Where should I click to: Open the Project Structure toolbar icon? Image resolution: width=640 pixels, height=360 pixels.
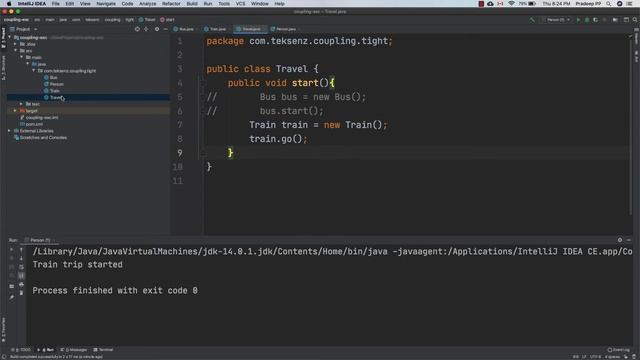coord(615,20)
